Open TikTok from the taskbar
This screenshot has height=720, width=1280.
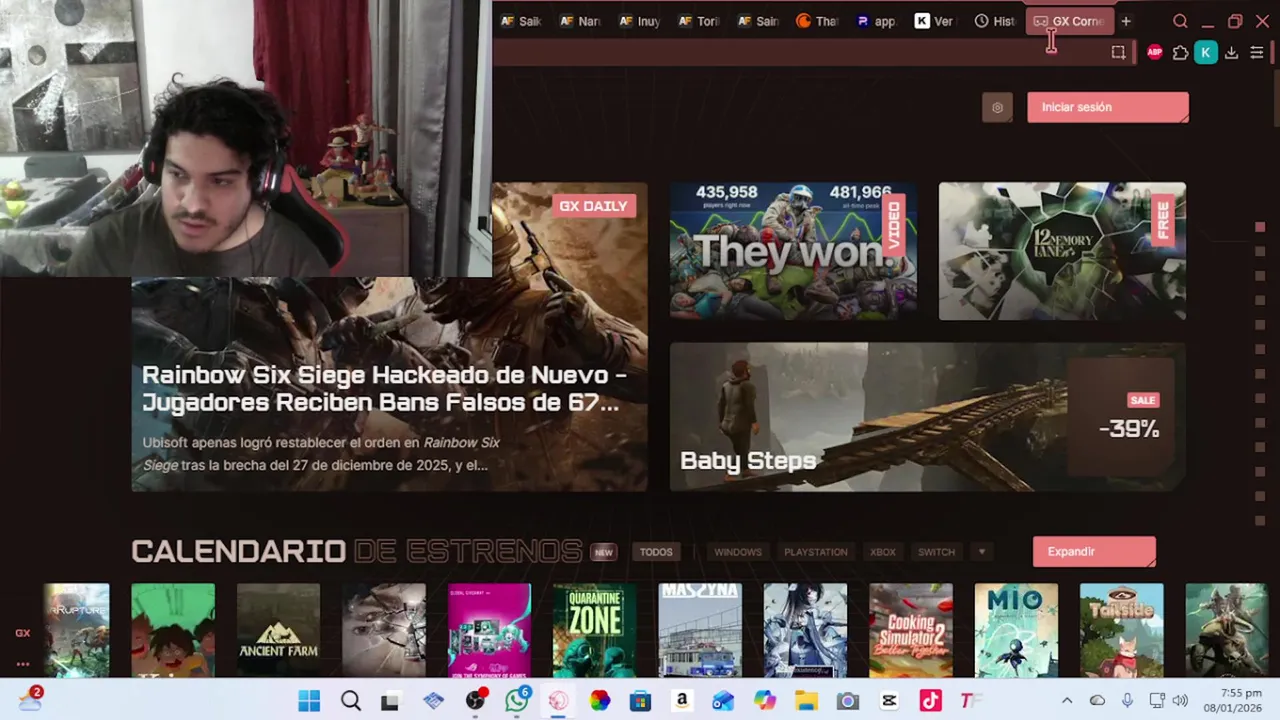pyautogui.click(x=931, y=701)
